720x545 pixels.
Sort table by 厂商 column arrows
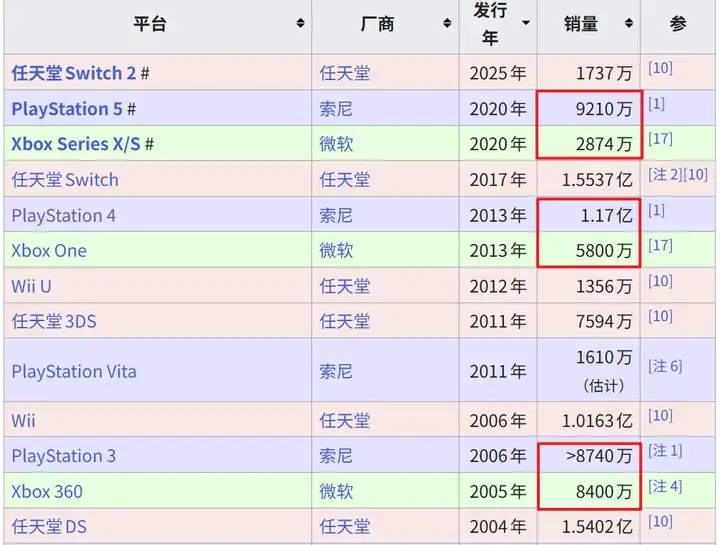click(x=447, y=23)
